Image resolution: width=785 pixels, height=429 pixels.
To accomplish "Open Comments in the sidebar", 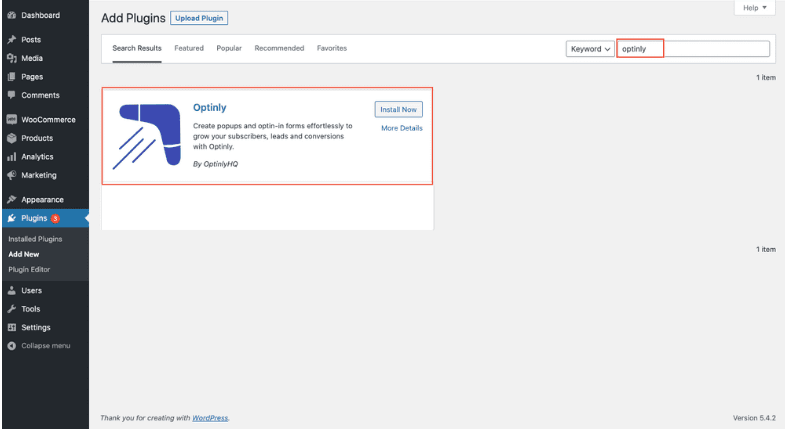I will 45,95.
